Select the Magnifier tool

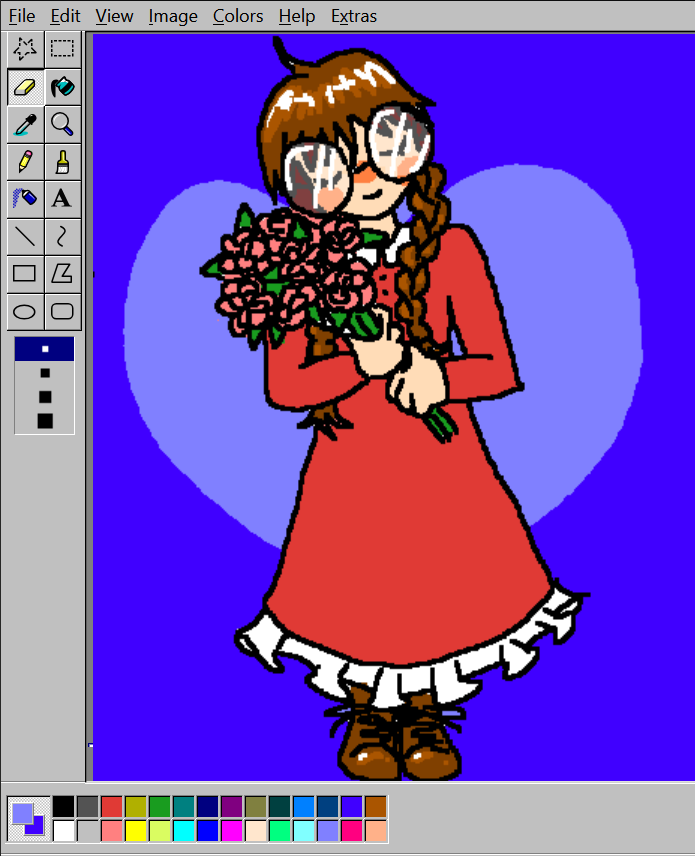(62, 124)
